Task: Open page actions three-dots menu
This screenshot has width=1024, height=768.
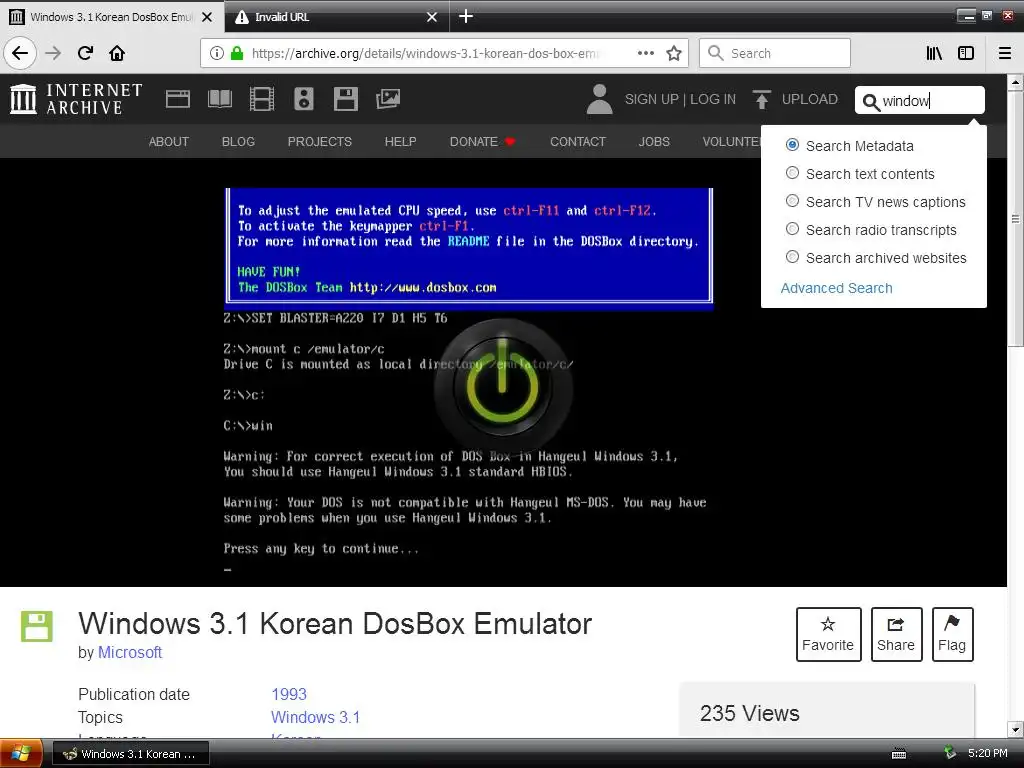Action: (646, 53)
